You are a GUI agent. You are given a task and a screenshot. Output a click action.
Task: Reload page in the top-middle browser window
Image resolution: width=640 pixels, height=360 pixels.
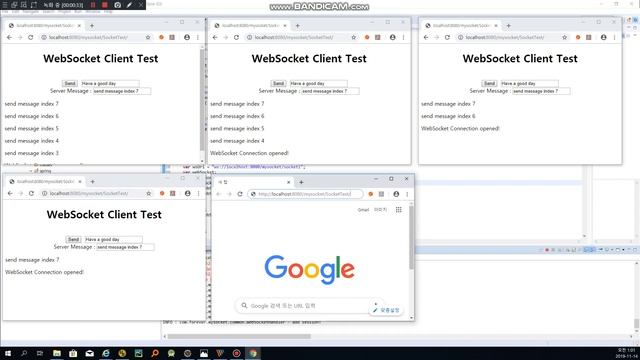236,37
